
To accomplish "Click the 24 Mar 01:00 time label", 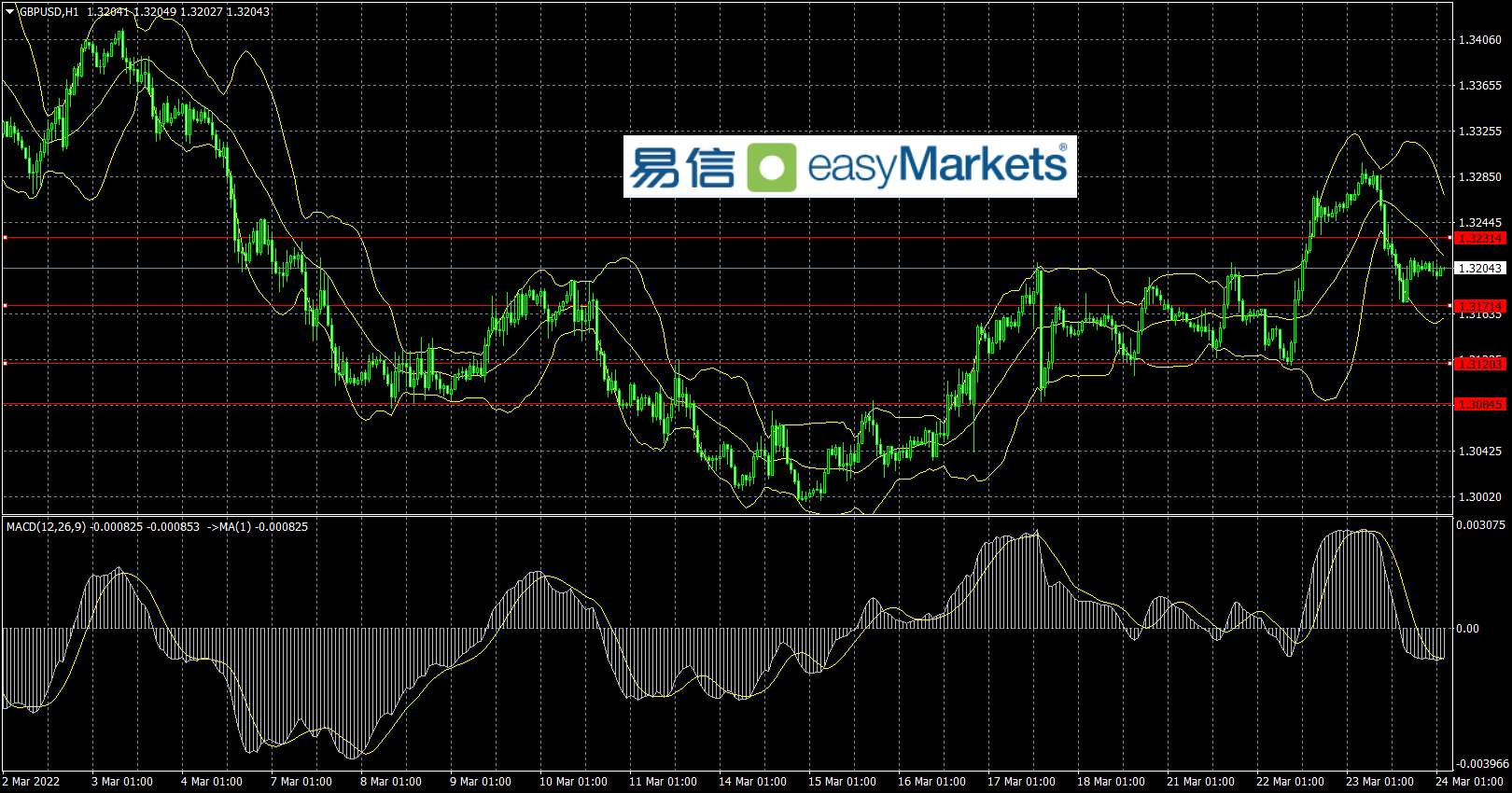I will pyautogui.click(x=1469, y=782).
